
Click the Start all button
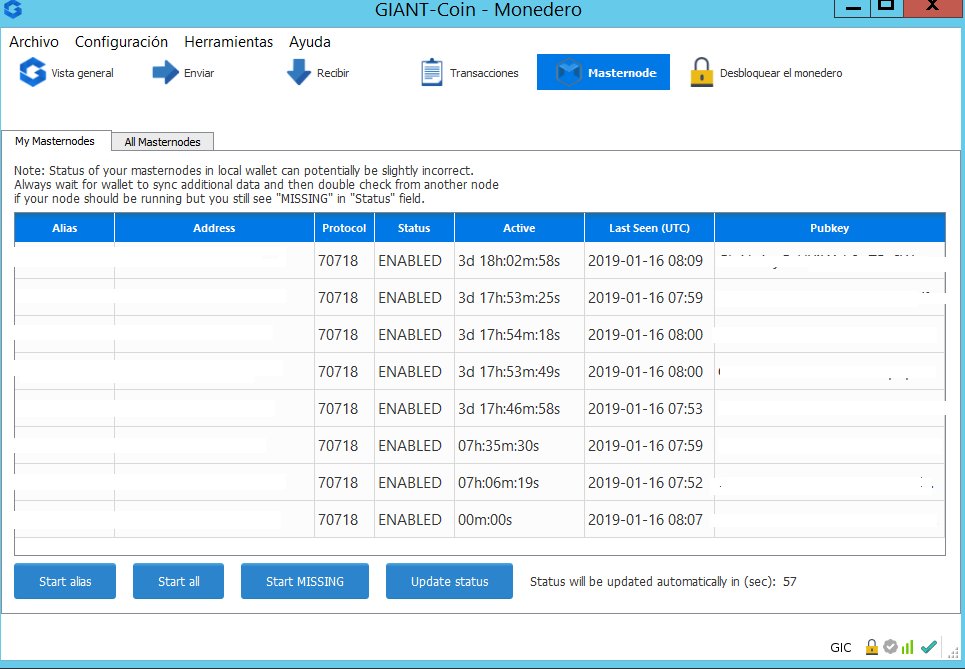[x=178, y=581]
